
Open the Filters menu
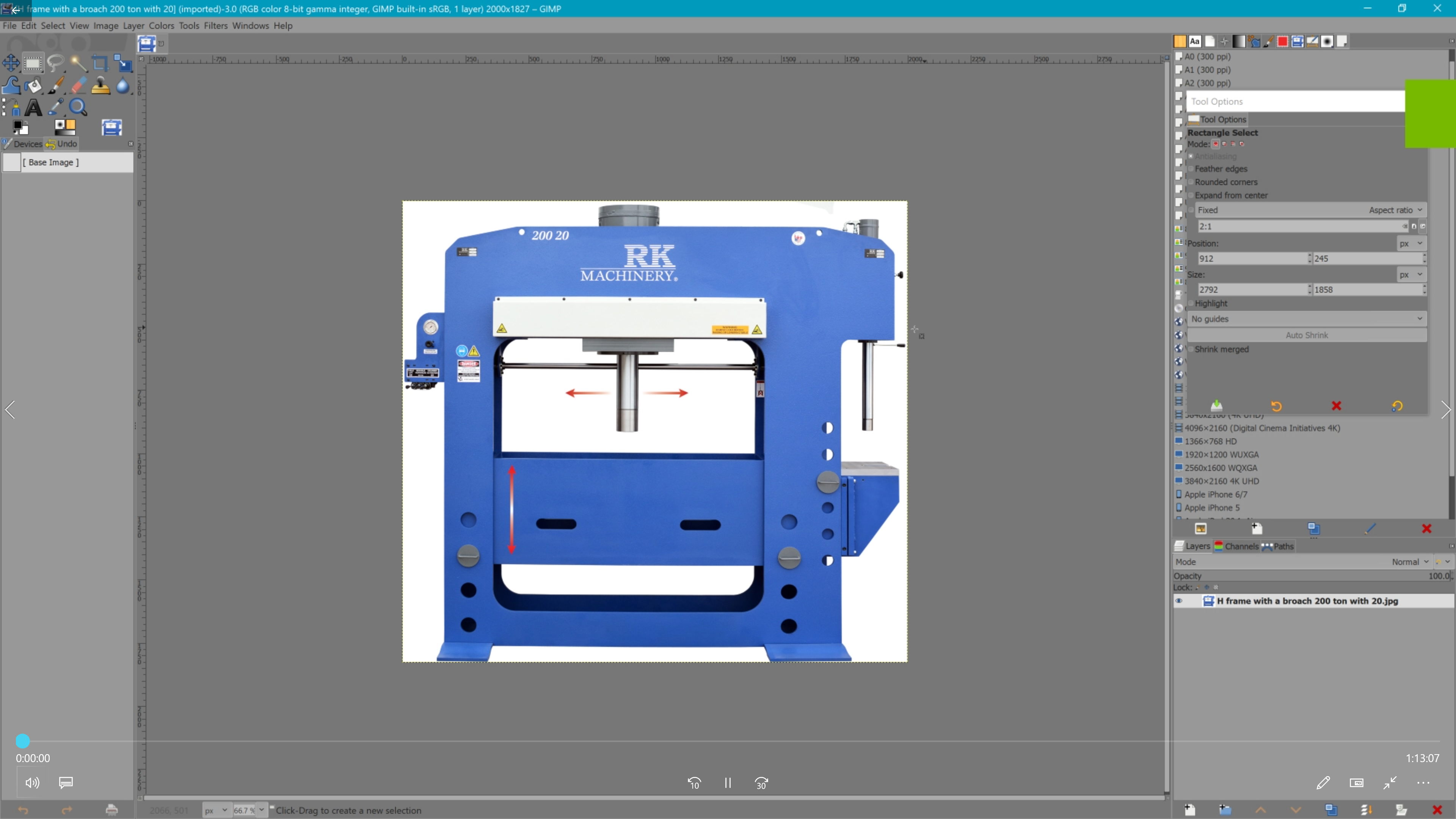tap(215, 25)
